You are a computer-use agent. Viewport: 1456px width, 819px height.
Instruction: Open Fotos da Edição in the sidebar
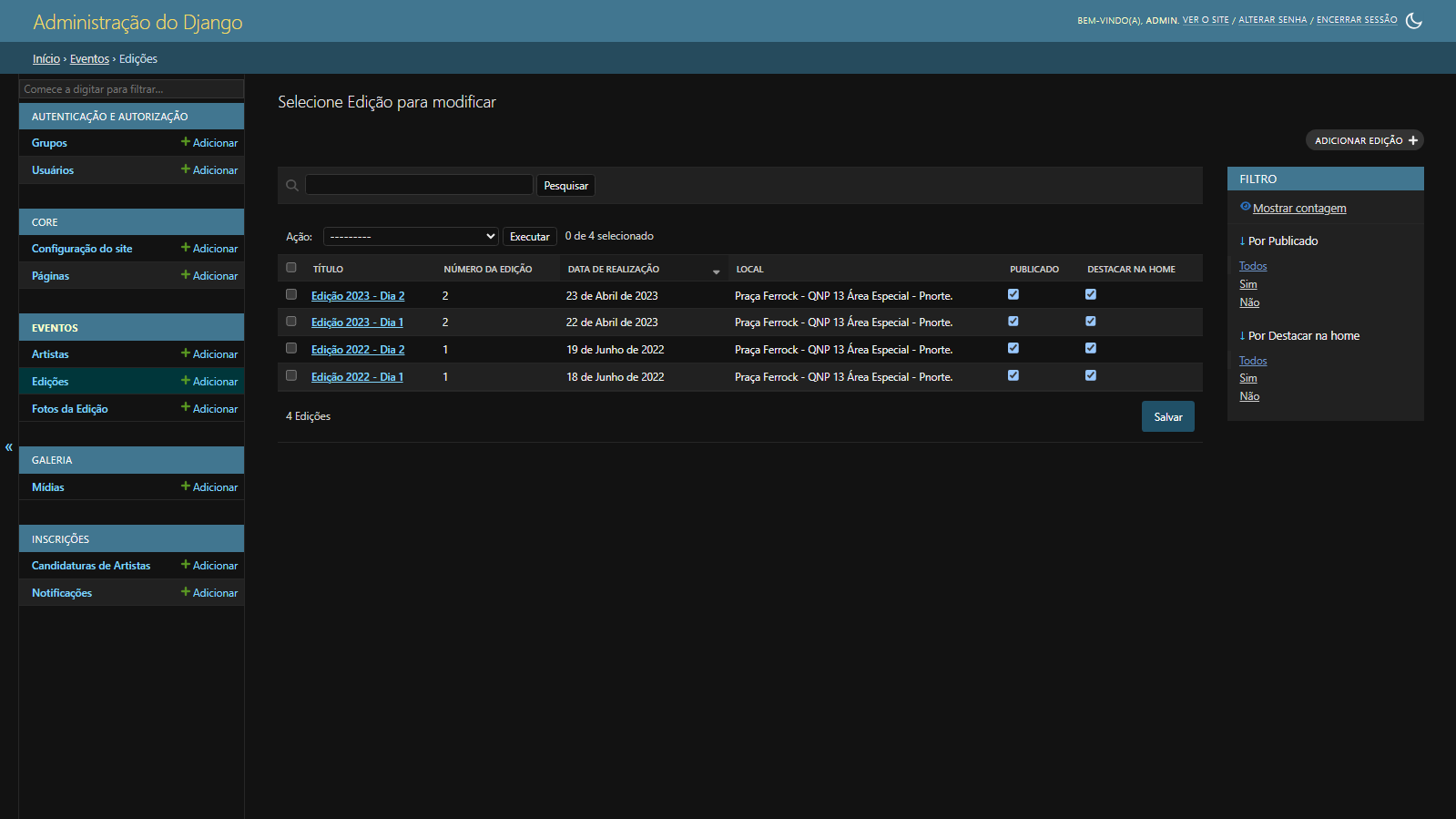tap(70, 409)
